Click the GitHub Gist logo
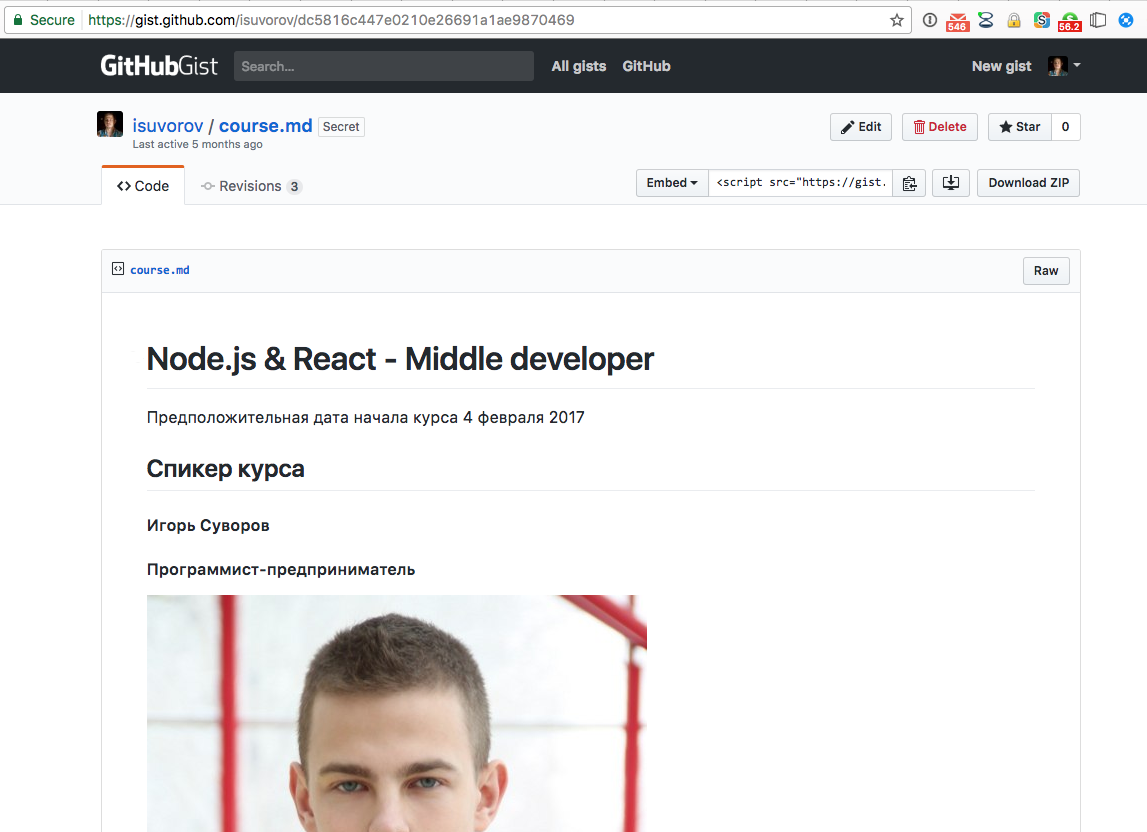This screenshot has height=832, width=1147. pos(159,66)
